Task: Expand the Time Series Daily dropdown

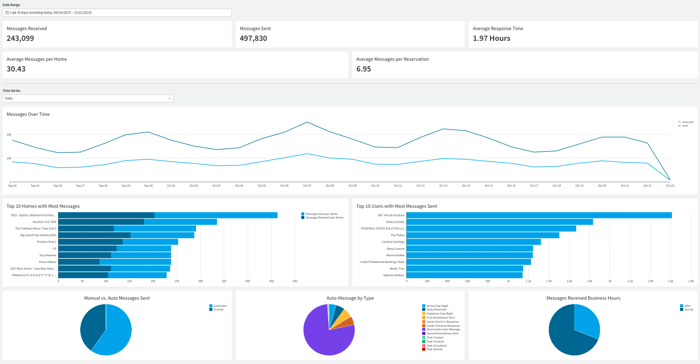Action: tap(88, 98)
